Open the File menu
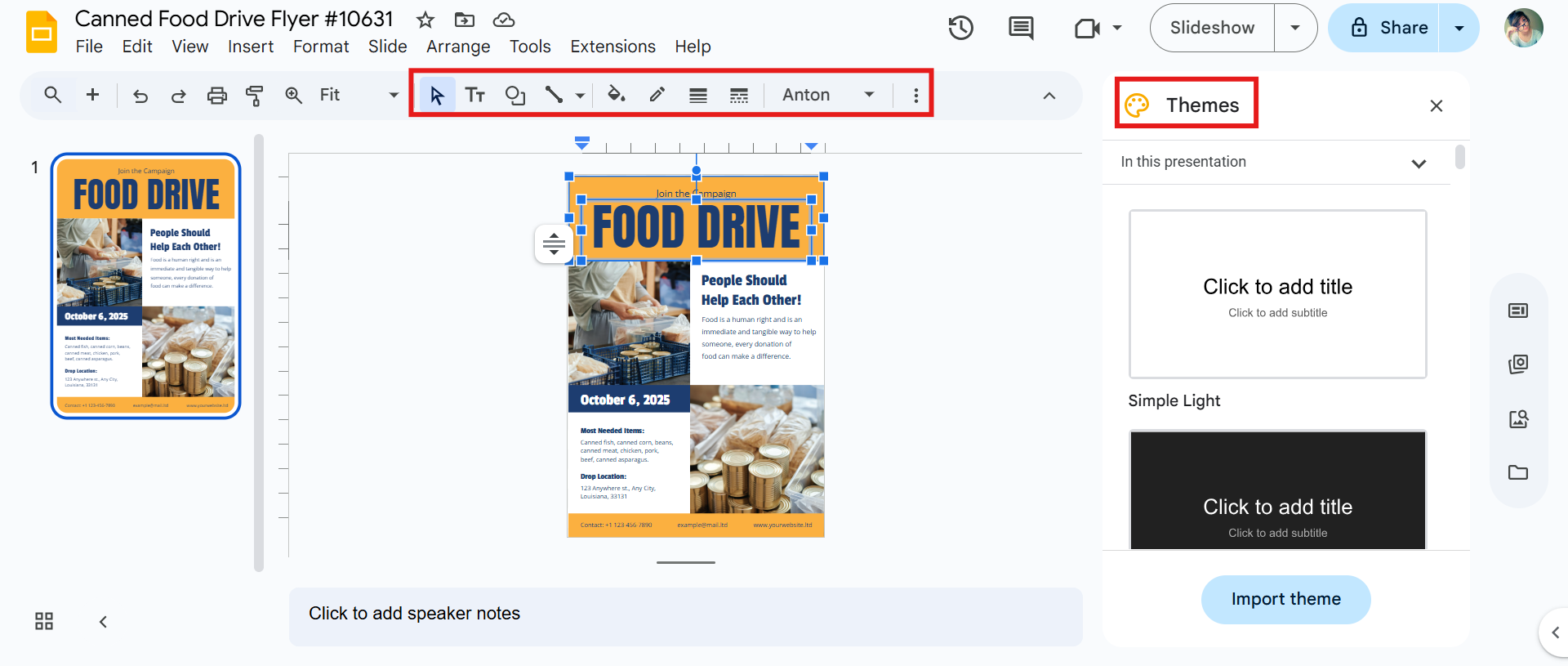1568x666 pixels. 89,47
